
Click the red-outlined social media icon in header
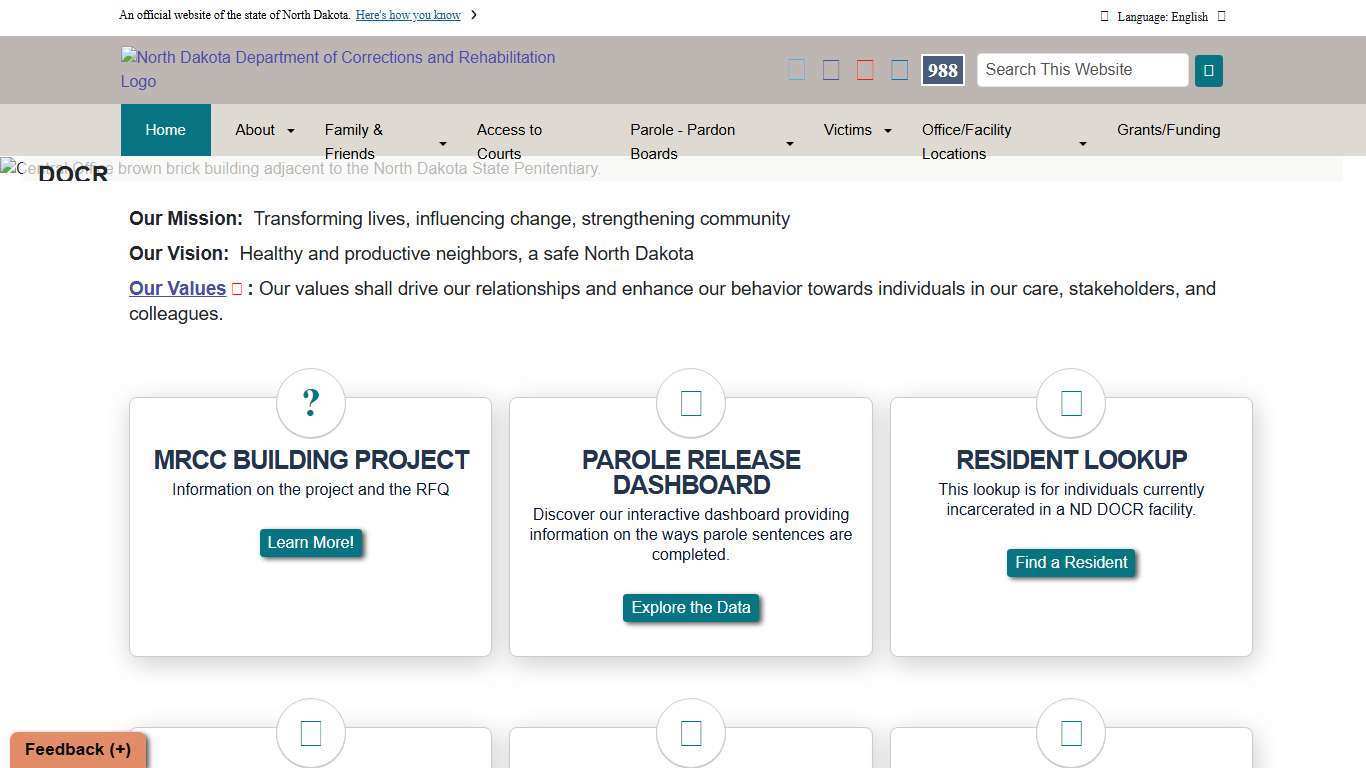(865, 70)
